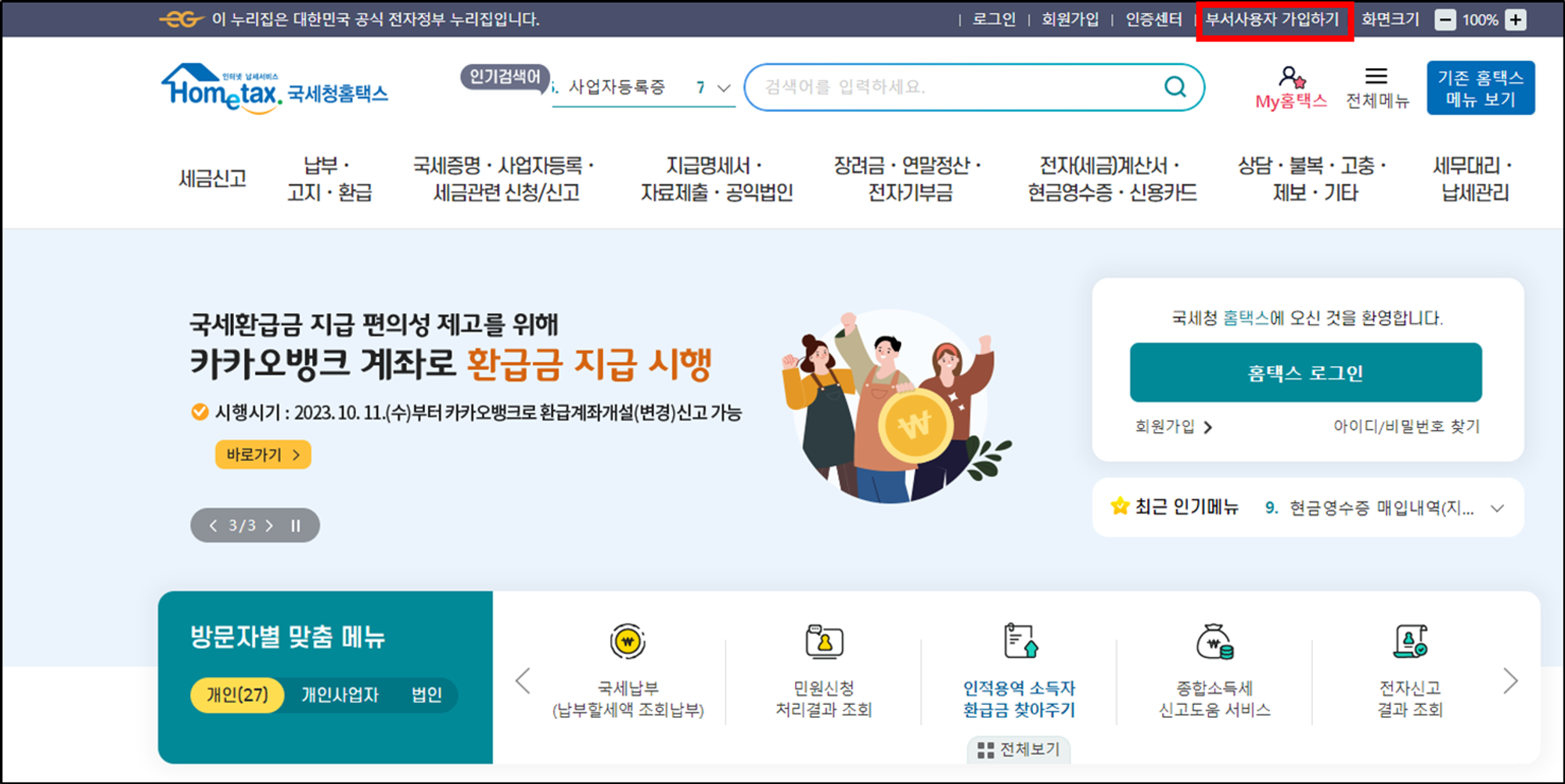
Task: Increase screen size with plus button
Action: click(1516, 20)
